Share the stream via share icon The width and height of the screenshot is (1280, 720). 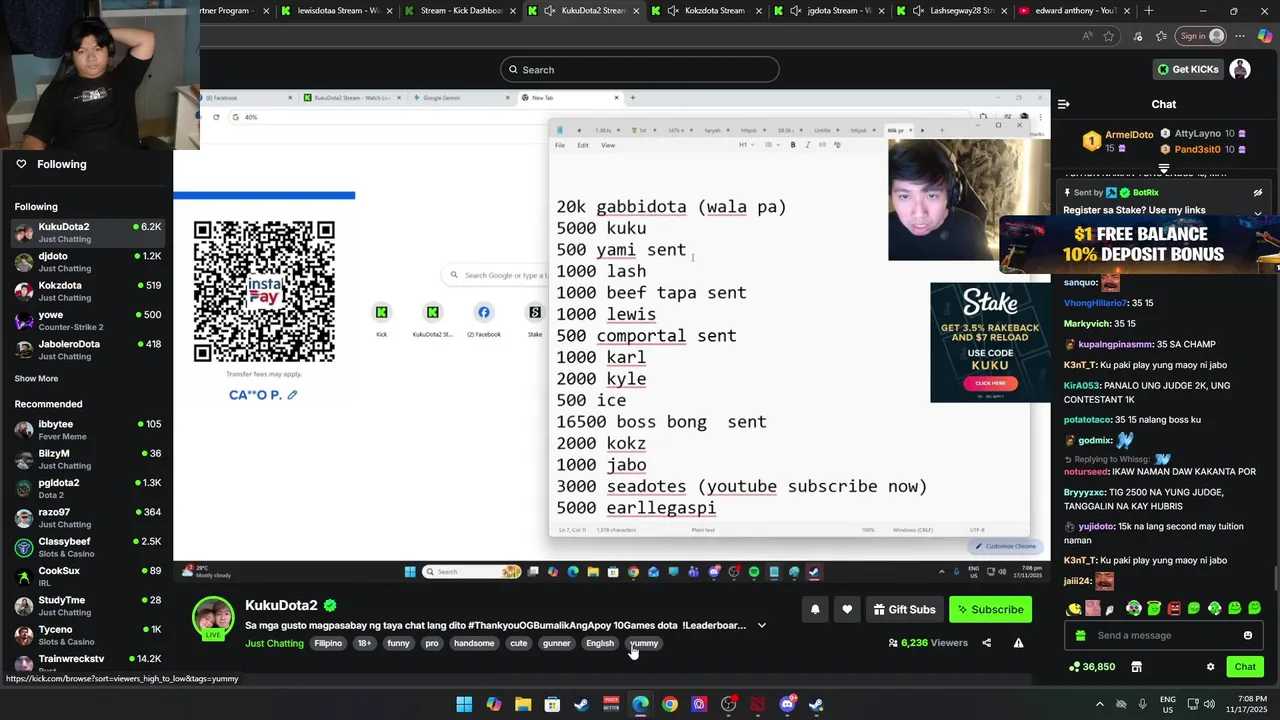(x=986, y=643)
